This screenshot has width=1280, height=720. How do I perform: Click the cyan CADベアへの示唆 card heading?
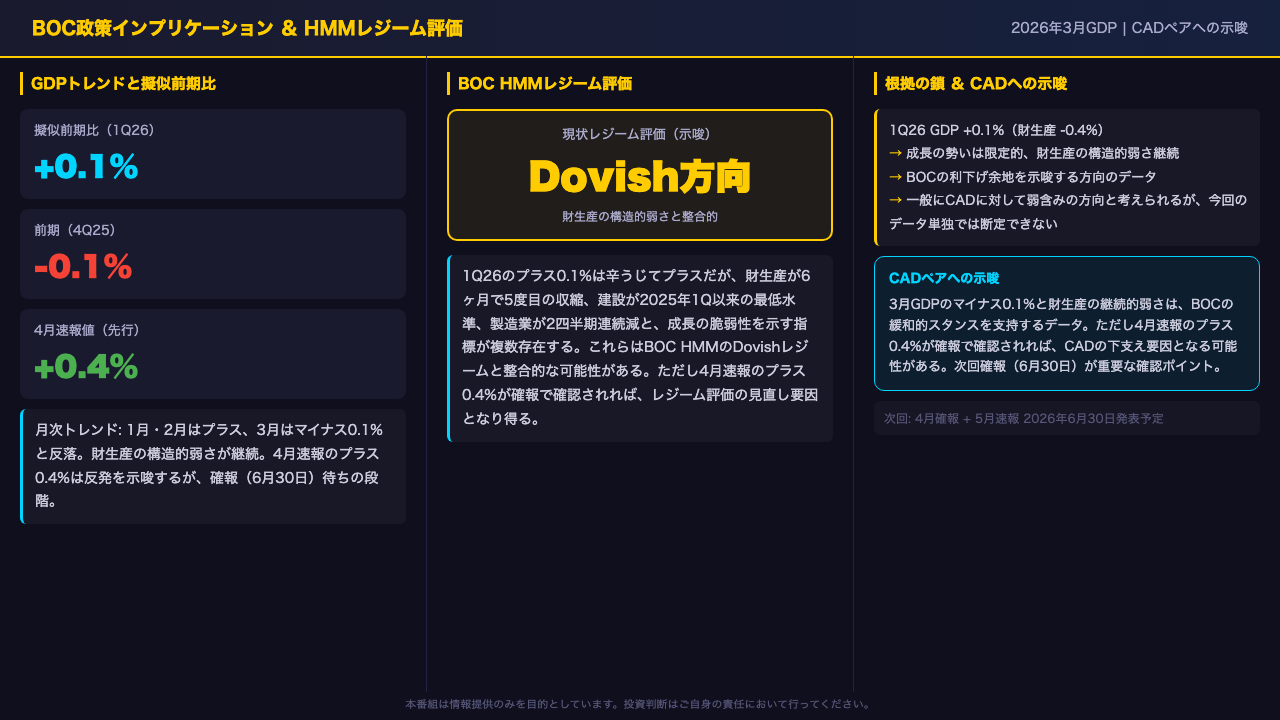point(944,278)
